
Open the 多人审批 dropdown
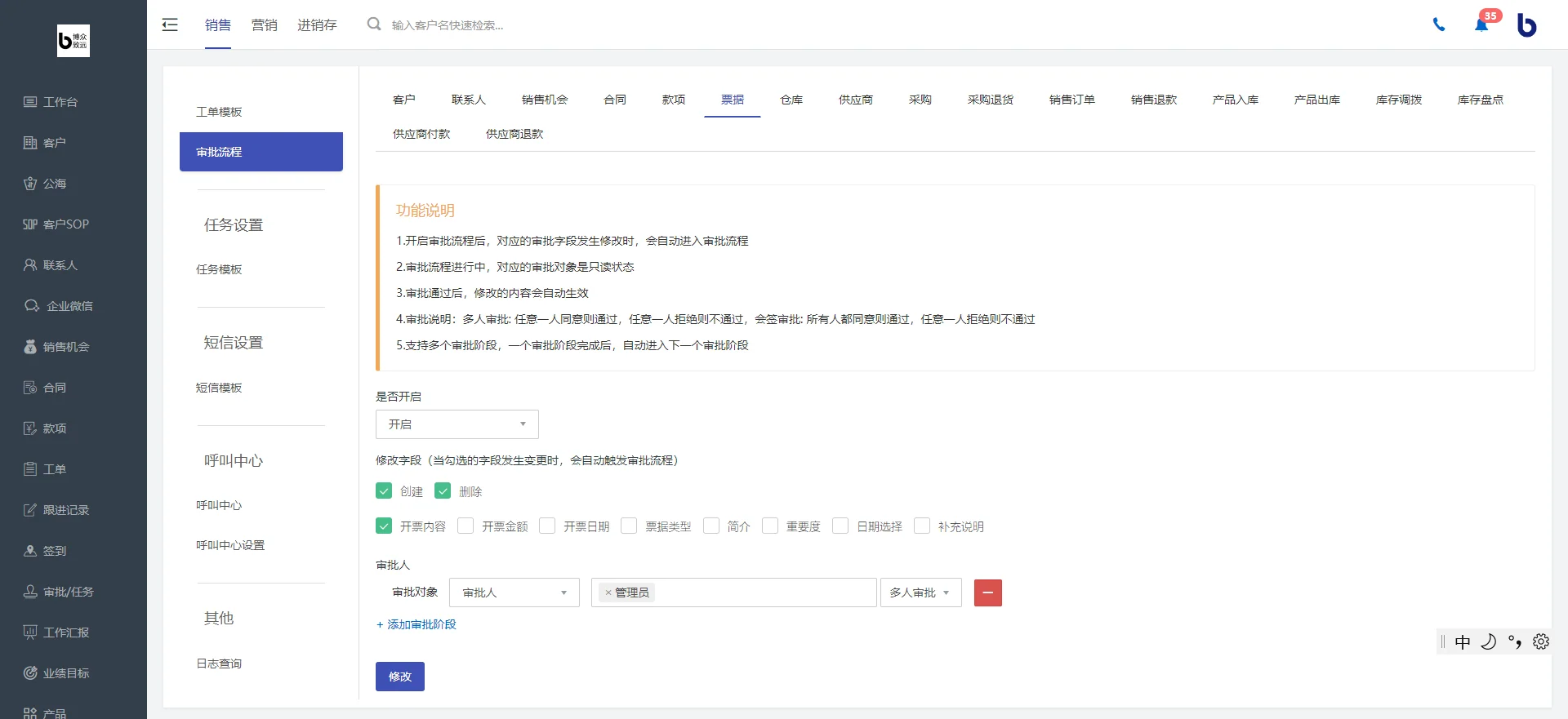click(x=921, y=593)
